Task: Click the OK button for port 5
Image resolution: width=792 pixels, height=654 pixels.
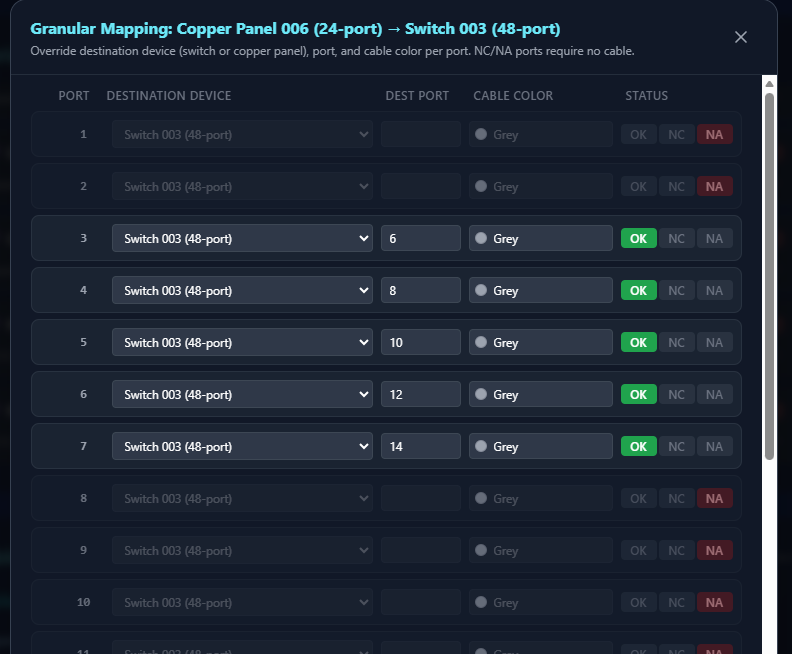Action: 639,342
